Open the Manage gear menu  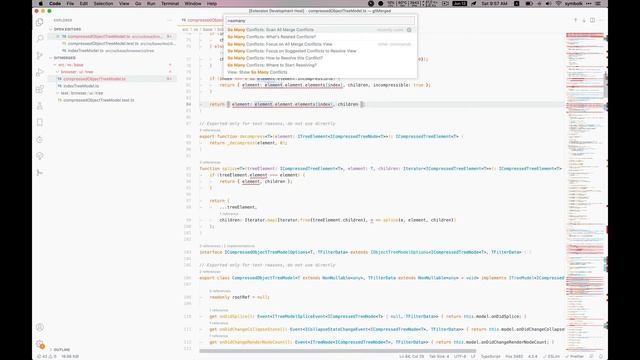(40, 344)
